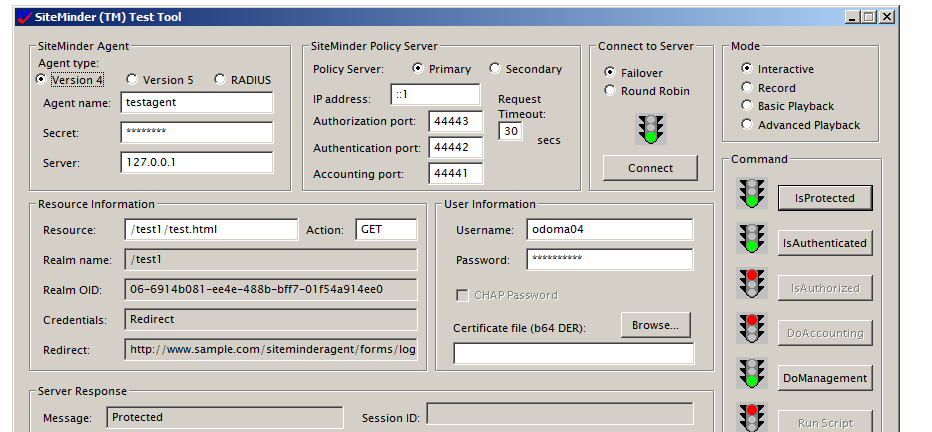The width and height of the screenshot is (932, 432).
Task: Click the IP address field
Action: tap(435, 94)
